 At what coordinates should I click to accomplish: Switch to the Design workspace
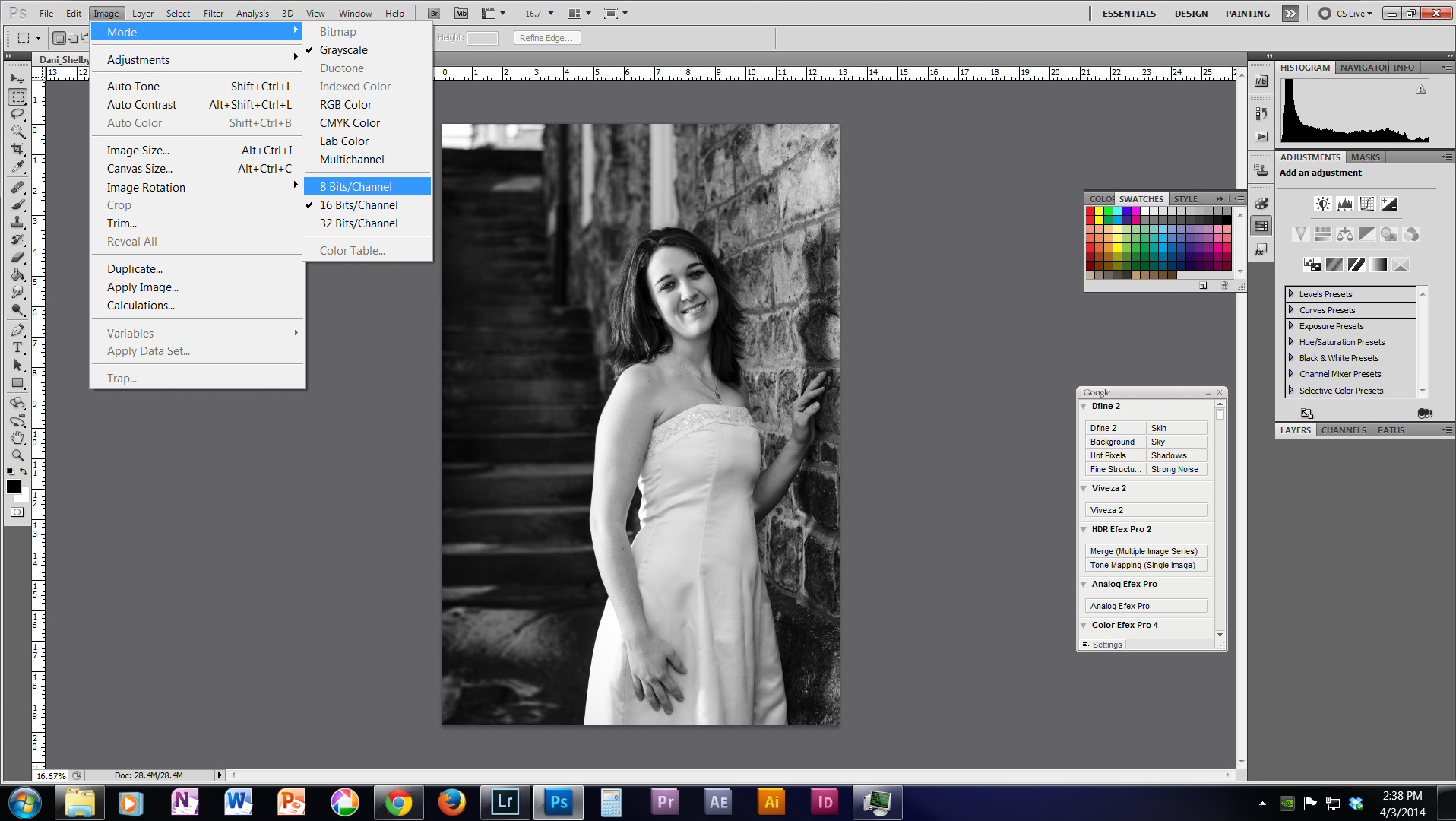coord(1191,14)
